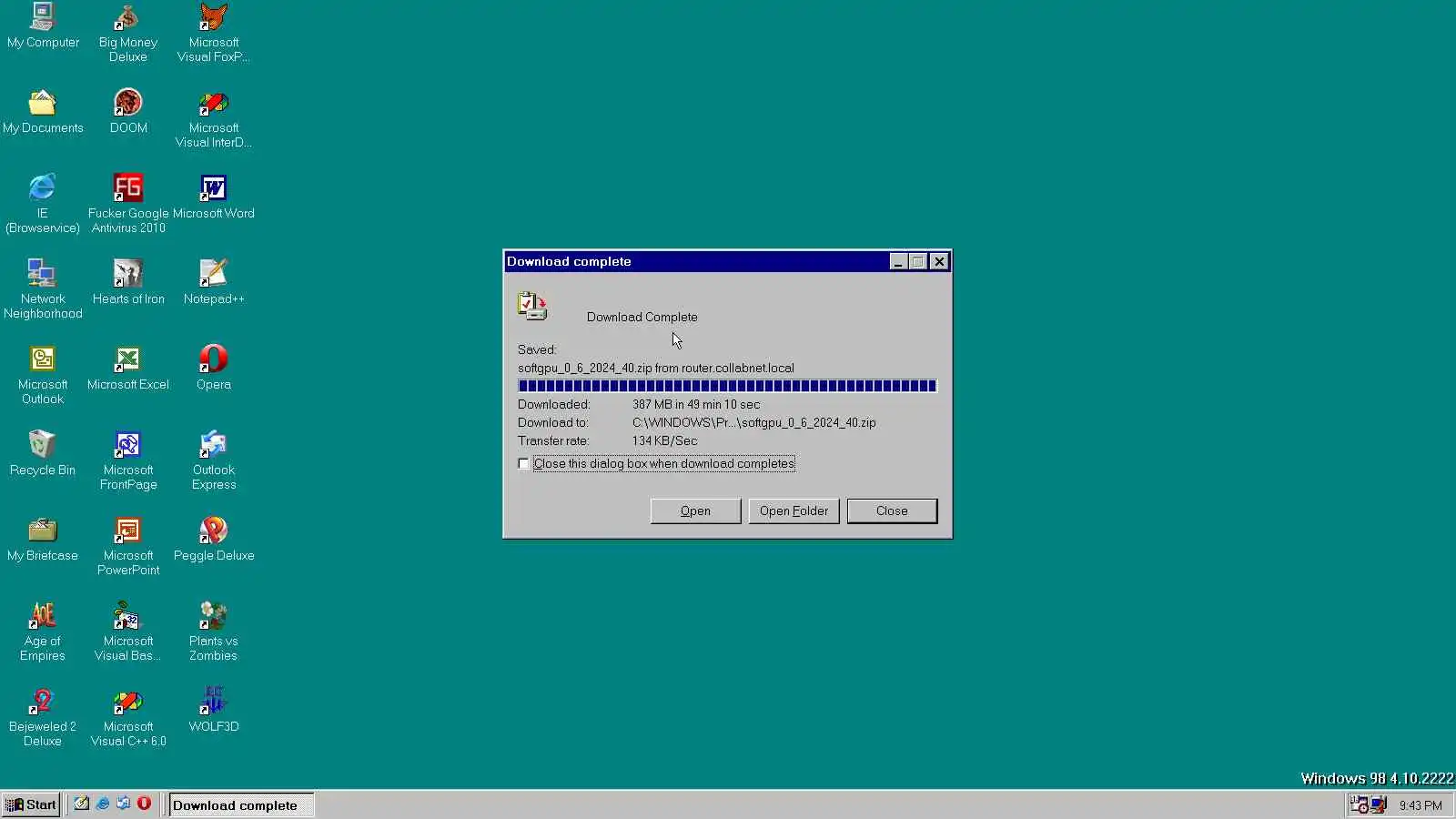Image resolution: width=1456 pixels, height=819 pixels.
Task: Select the Opera desktop shortcut
Action: 214,368
